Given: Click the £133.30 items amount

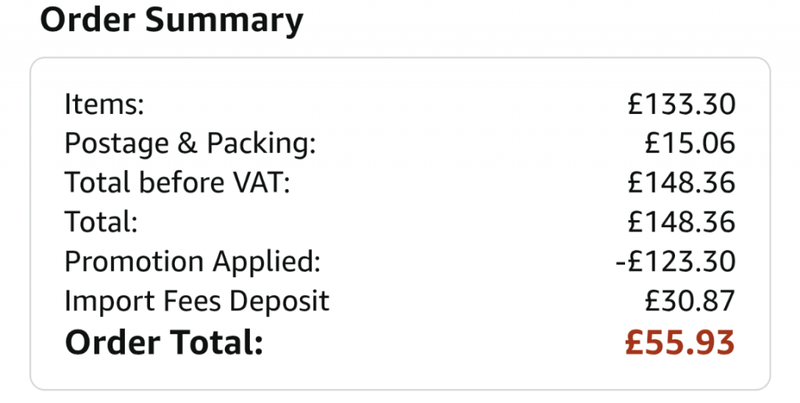Looking at the screenshot, I should click(x=681, y=104).
